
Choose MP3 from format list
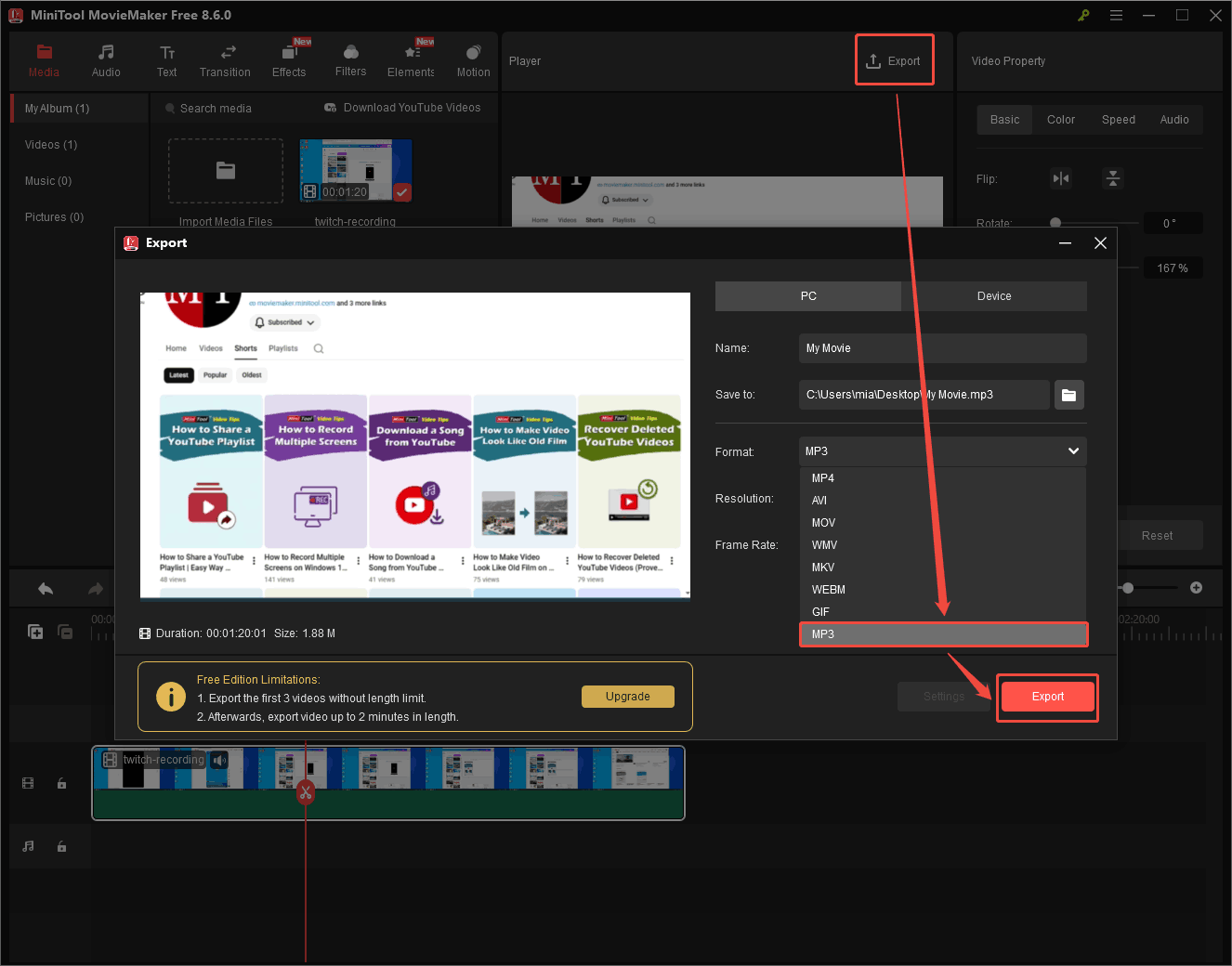[x=943, y=634]
